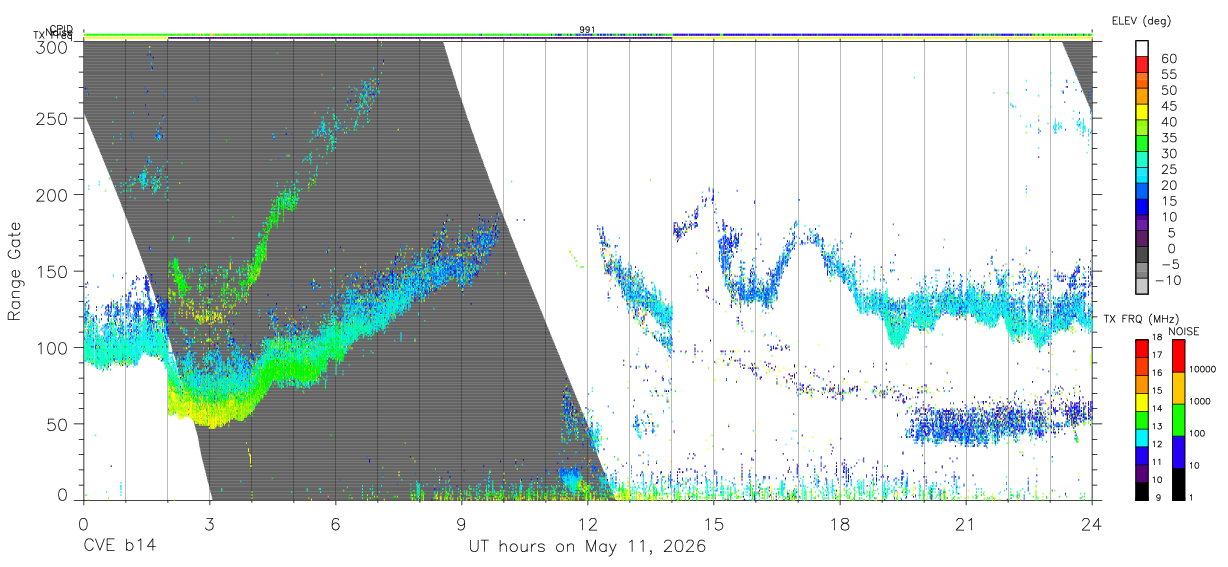Image resolution: width=1228 pixels, height=567 pixels.
Task: Click x-axis tick label '18'
Action: pyautogui.click(x=840, y=525)
